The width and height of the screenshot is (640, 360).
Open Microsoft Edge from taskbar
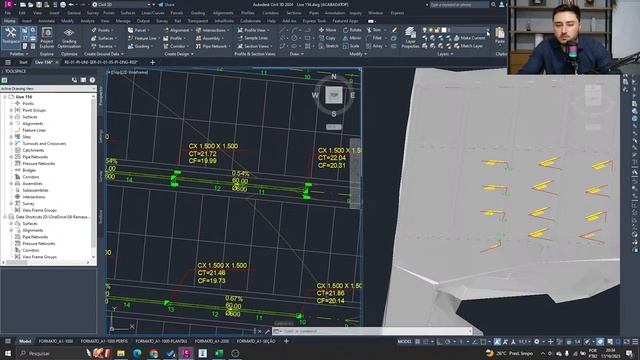click(137, 353)
